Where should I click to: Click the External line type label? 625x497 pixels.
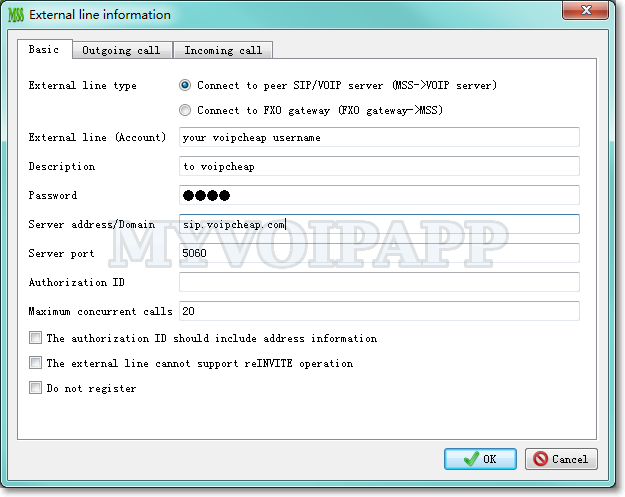tap(83, 86)
